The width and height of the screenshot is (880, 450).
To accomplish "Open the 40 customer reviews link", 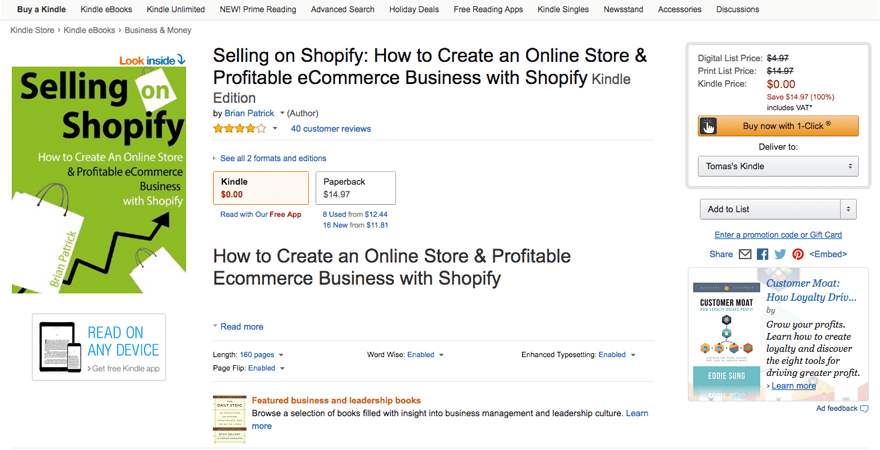I will (x=330, y=128).
